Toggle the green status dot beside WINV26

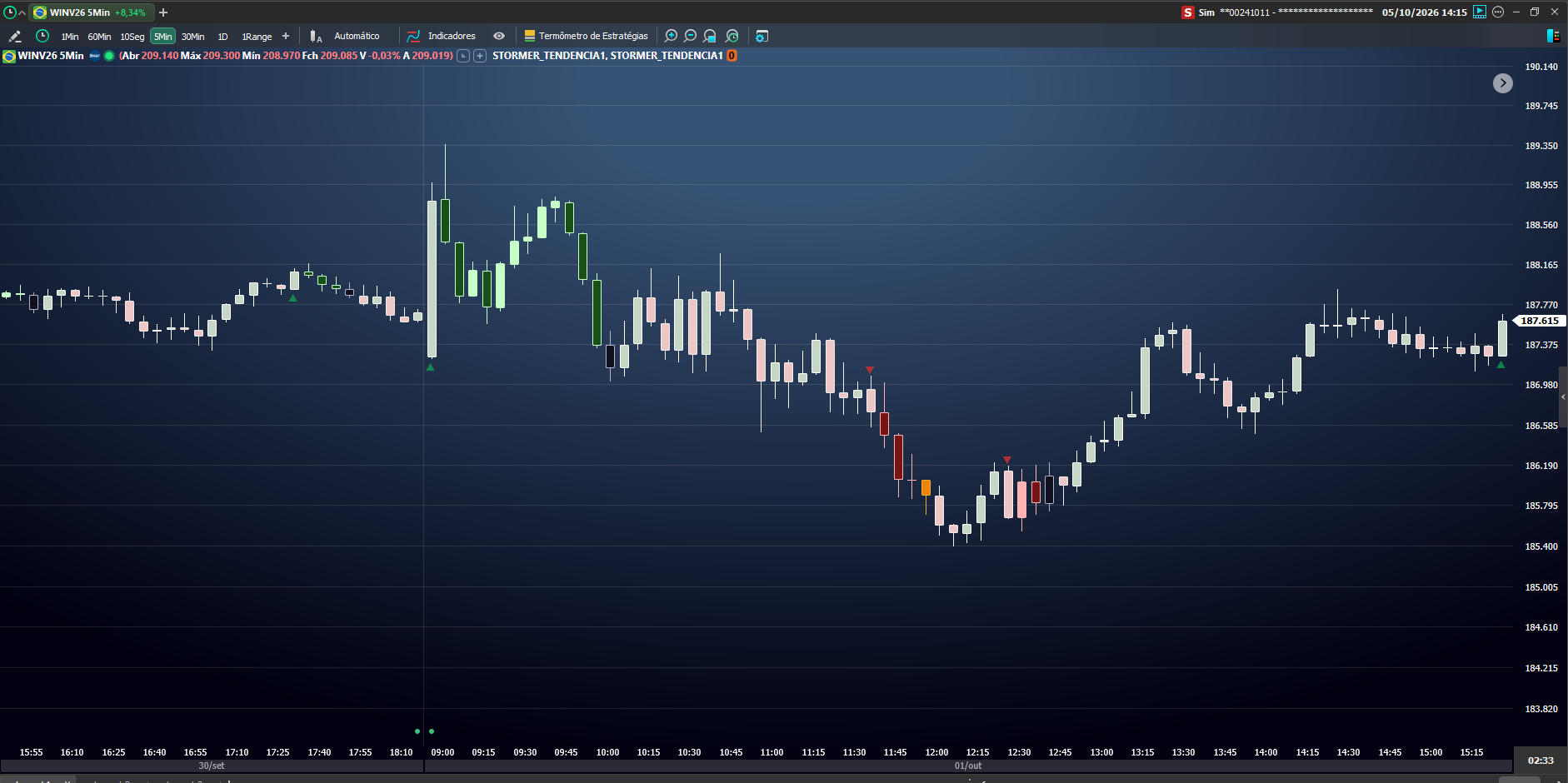(x=109, y=56)
